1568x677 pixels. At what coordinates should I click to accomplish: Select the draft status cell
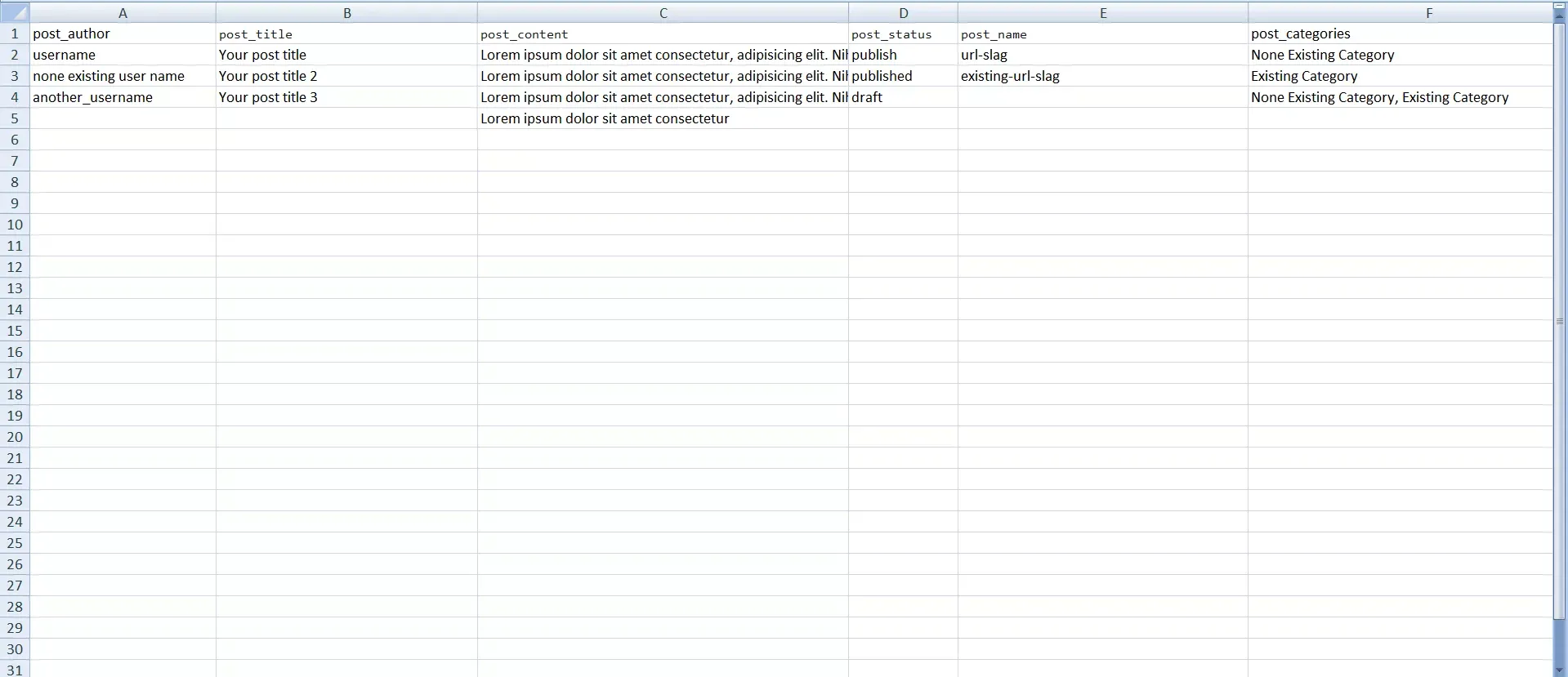pyautogui.click(x=903, y=97)
